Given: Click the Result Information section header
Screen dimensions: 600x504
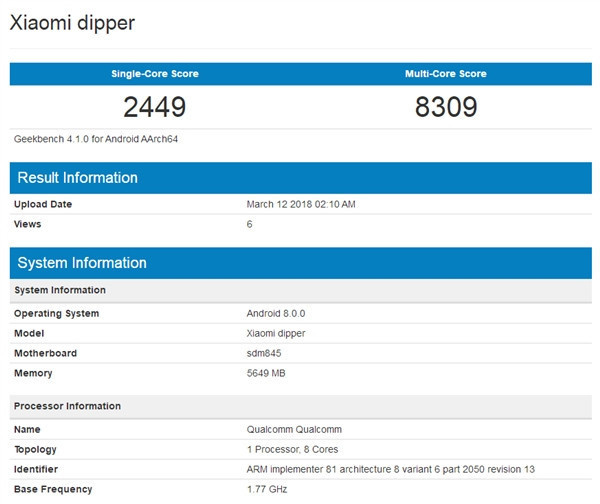Looking at the screenshot, I should pos(76,178).
